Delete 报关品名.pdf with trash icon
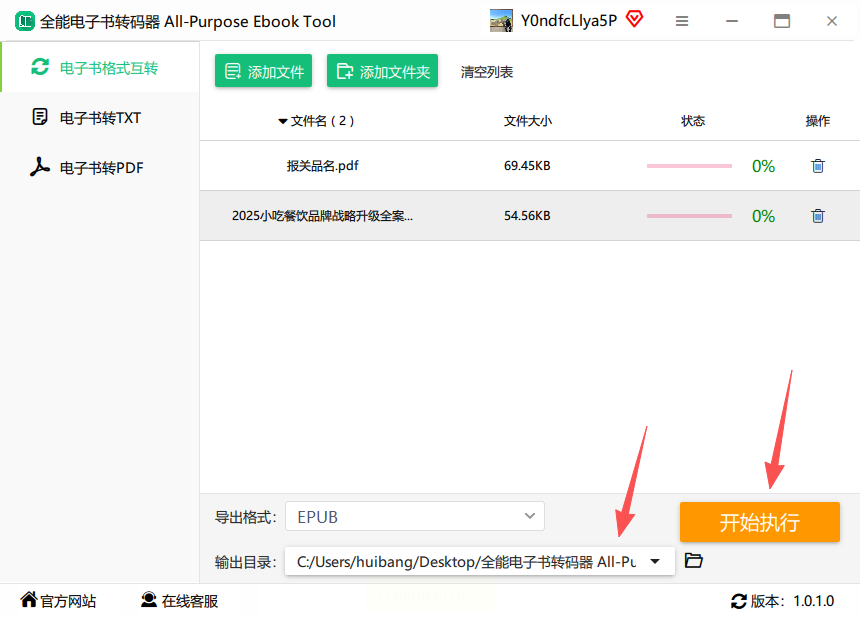 coord(818,166)
